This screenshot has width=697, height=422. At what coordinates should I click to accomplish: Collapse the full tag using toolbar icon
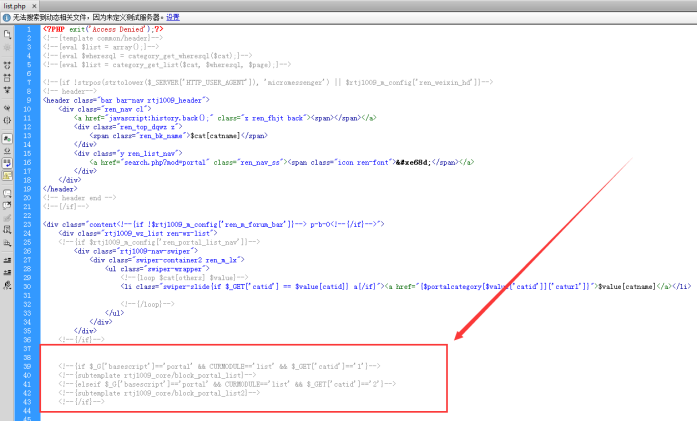(x=7, y=65)
